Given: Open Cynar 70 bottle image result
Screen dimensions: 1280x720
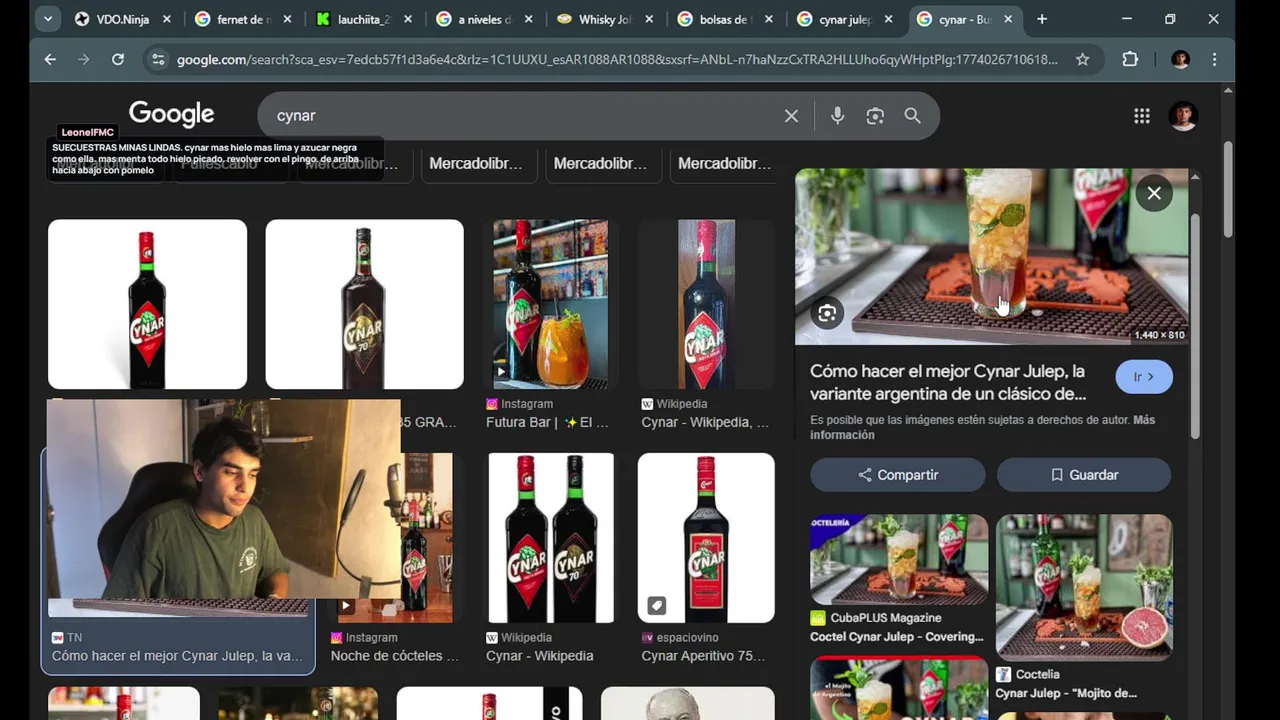Looking at the screenshot, I should pyautogui.click(x=364, y=304).
